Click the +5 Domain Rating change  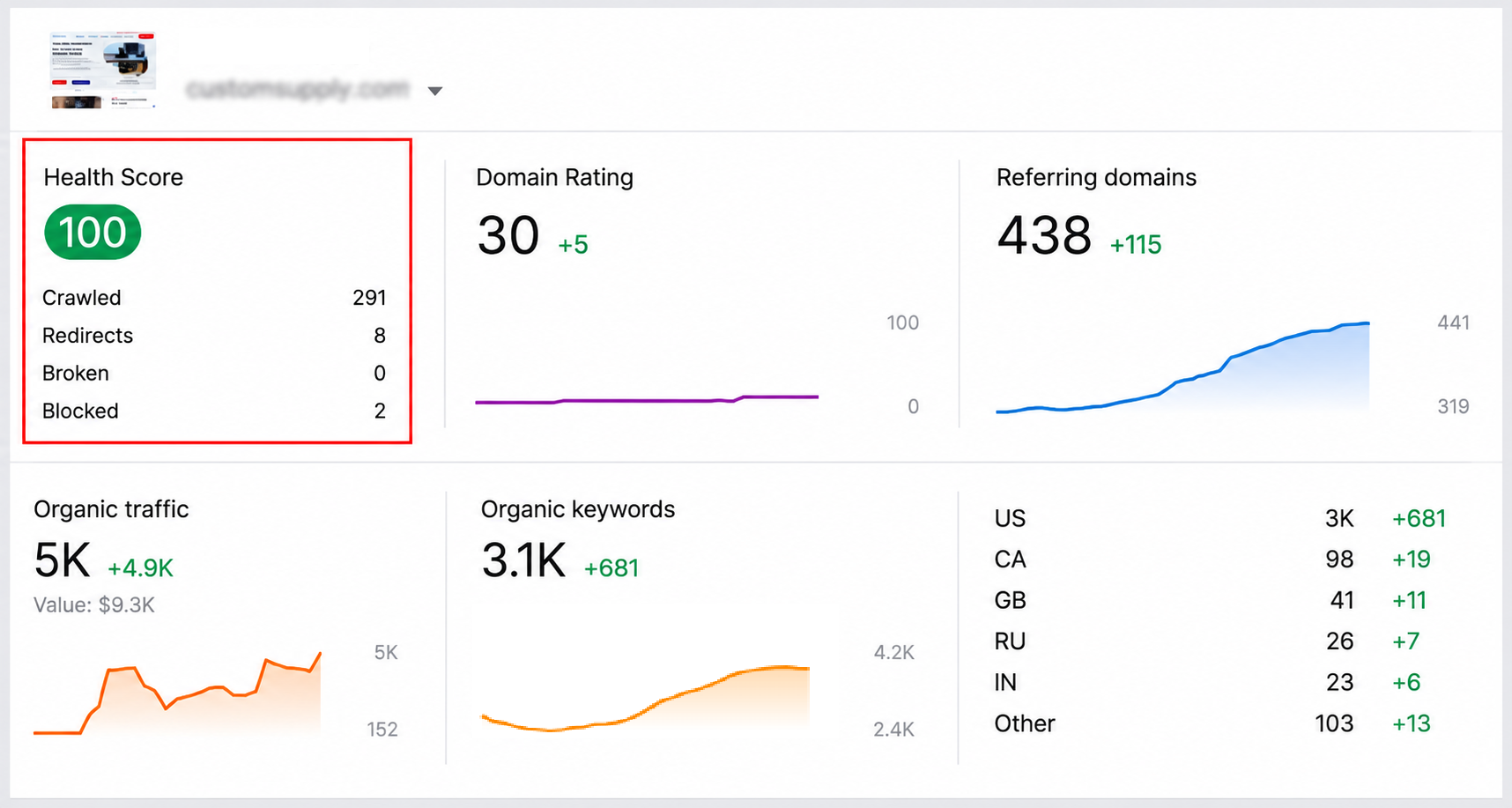point(573,244)
